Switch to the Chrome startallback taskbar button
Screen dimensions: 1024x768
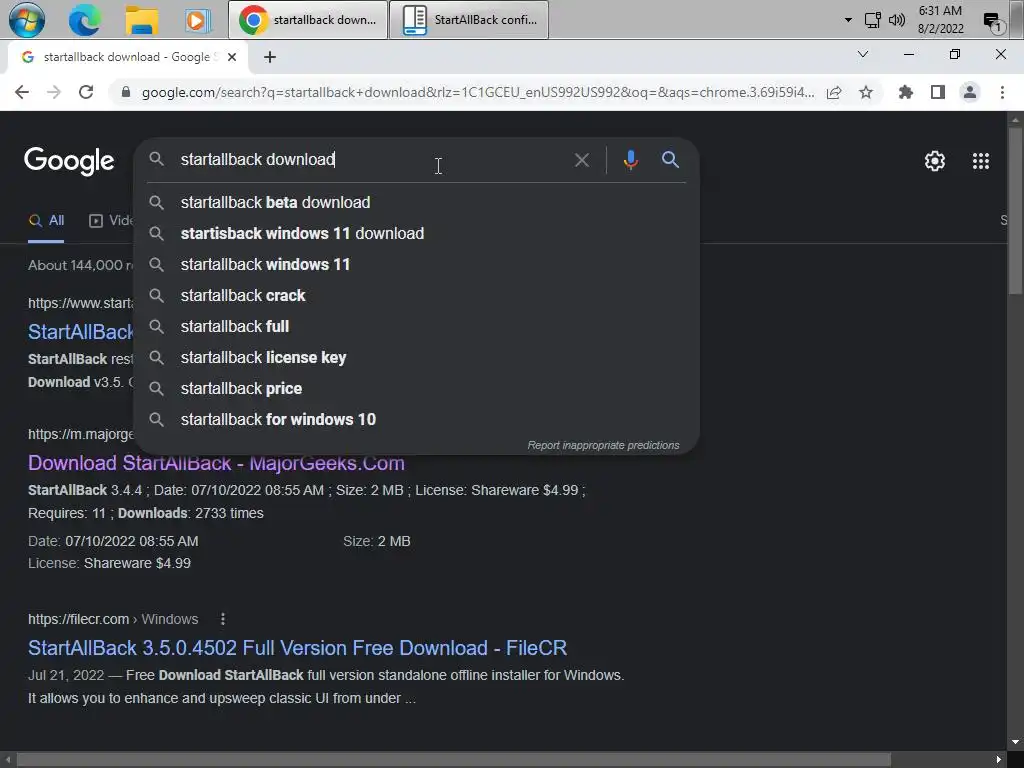(x=308, y=20)
